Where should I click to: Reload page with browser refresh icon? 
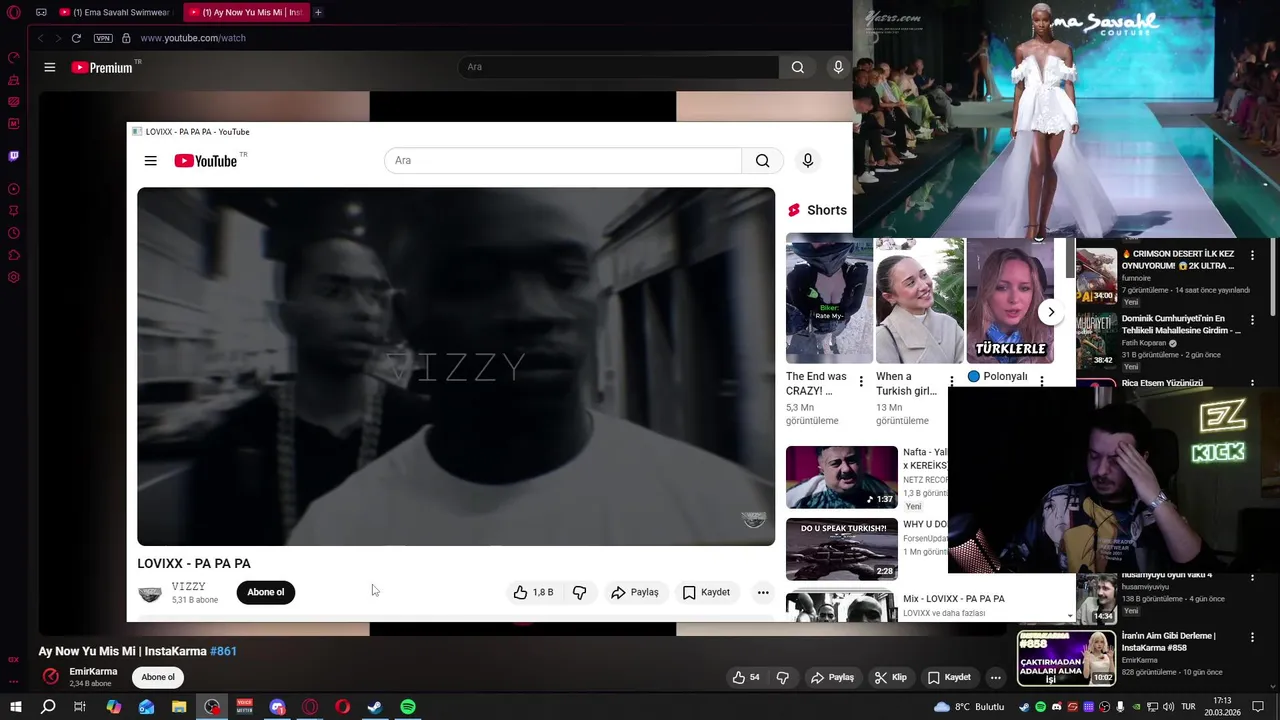tap(76, 38)
